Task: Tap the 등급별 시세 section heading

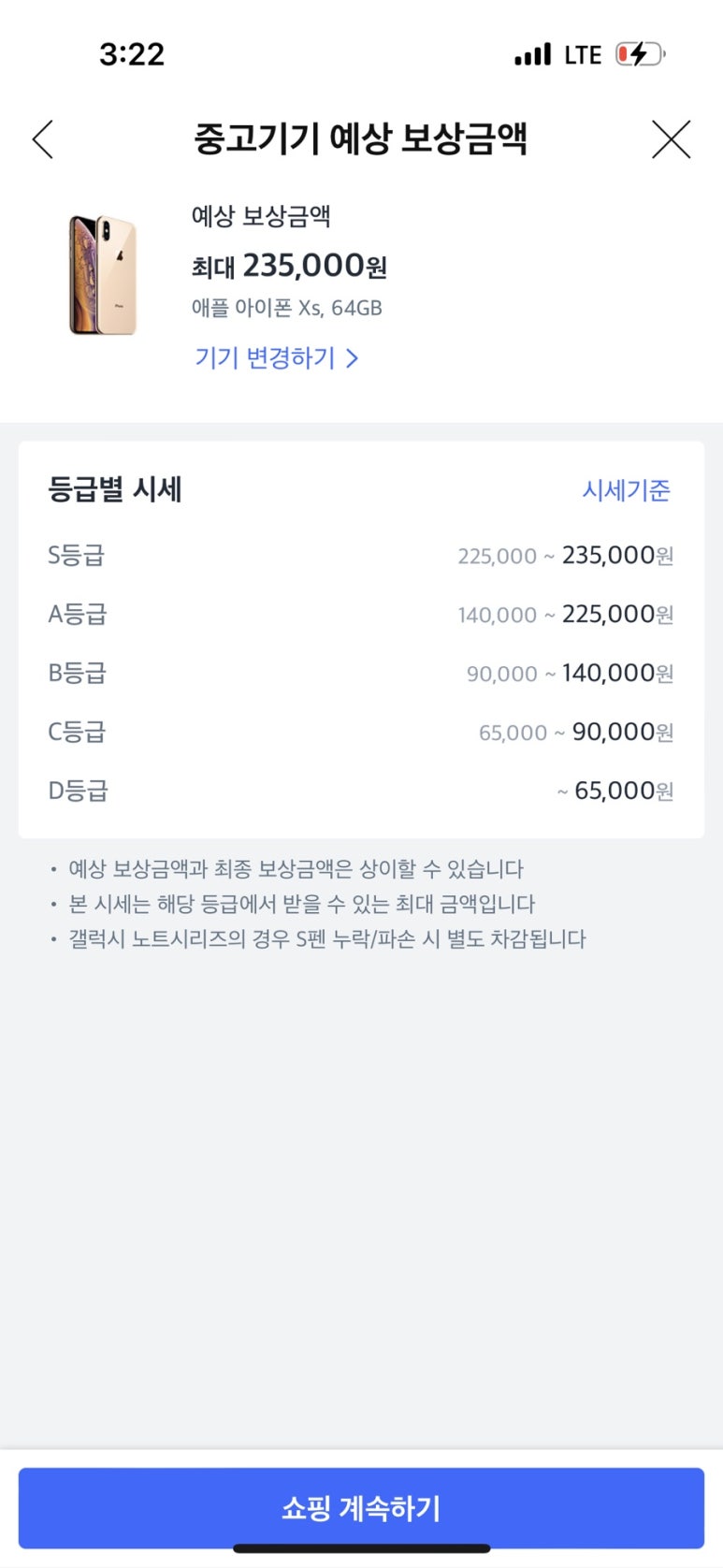Action: [115, 489]
